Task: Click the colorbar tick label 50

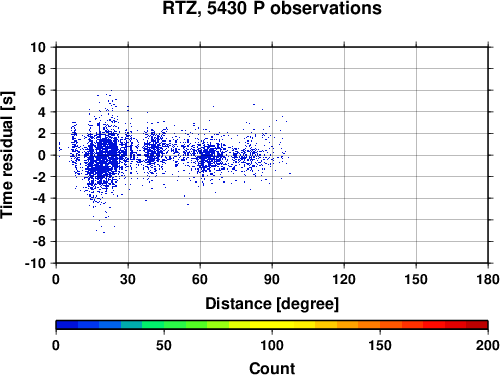Action: (x=164, y=345)
